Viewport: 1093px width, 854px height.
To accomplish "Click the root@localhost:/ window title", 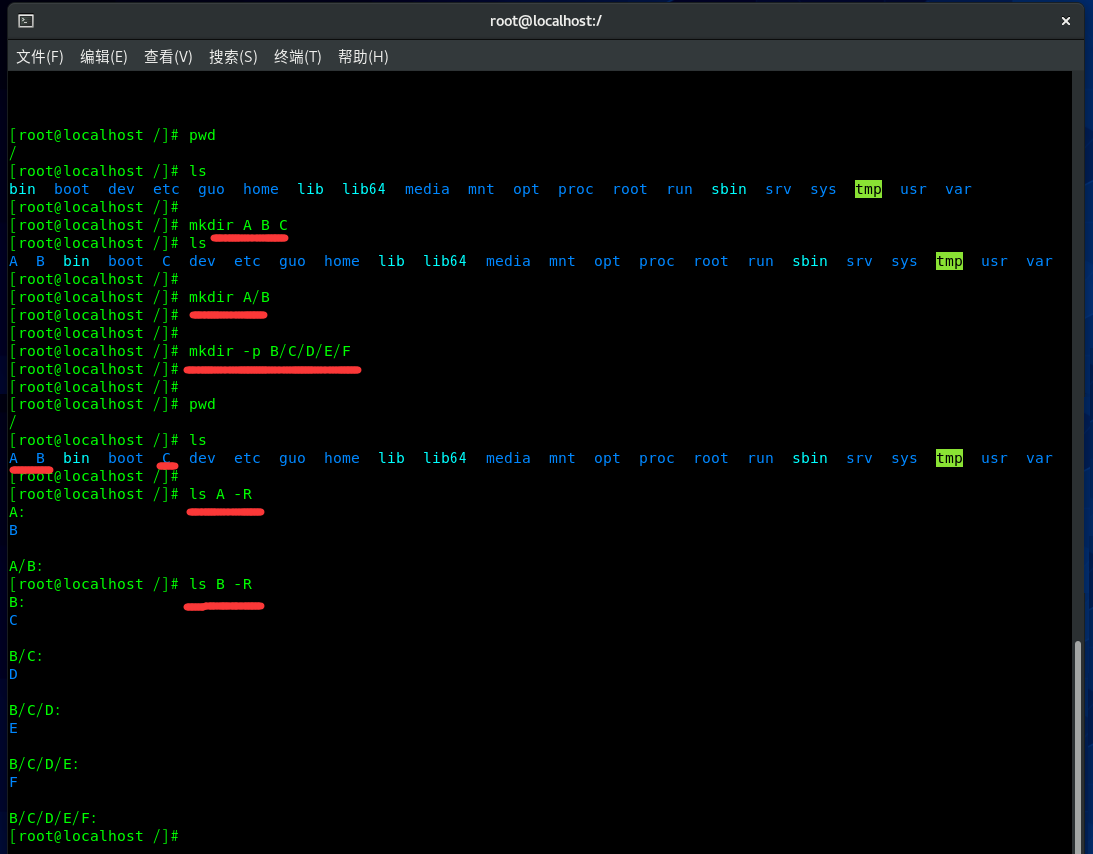I will (x=546, y=20).
